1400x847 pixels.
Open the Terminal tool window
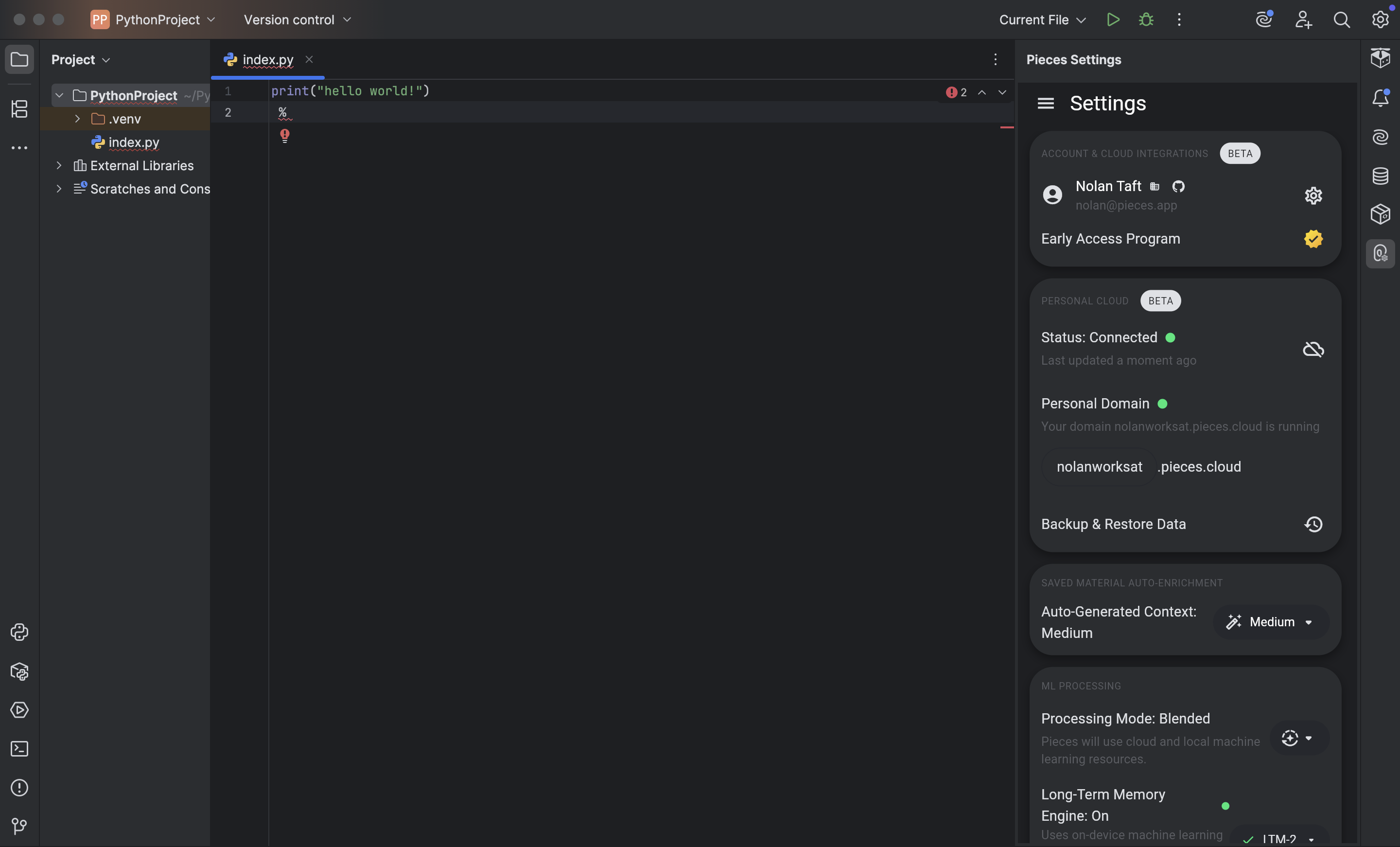click(x=19, y=749)
